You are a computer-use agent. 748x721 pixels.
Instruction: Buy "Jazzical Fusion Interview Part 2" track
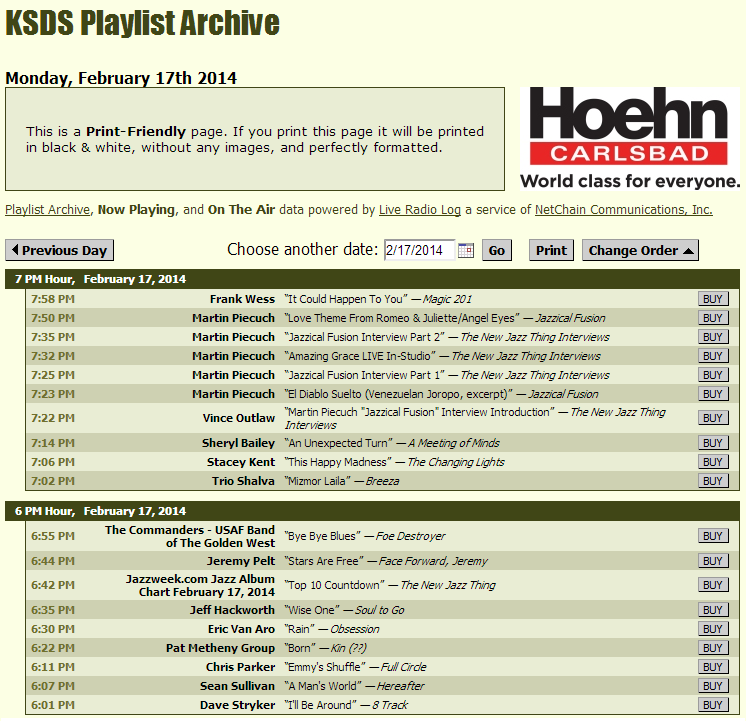pos(713,337)
